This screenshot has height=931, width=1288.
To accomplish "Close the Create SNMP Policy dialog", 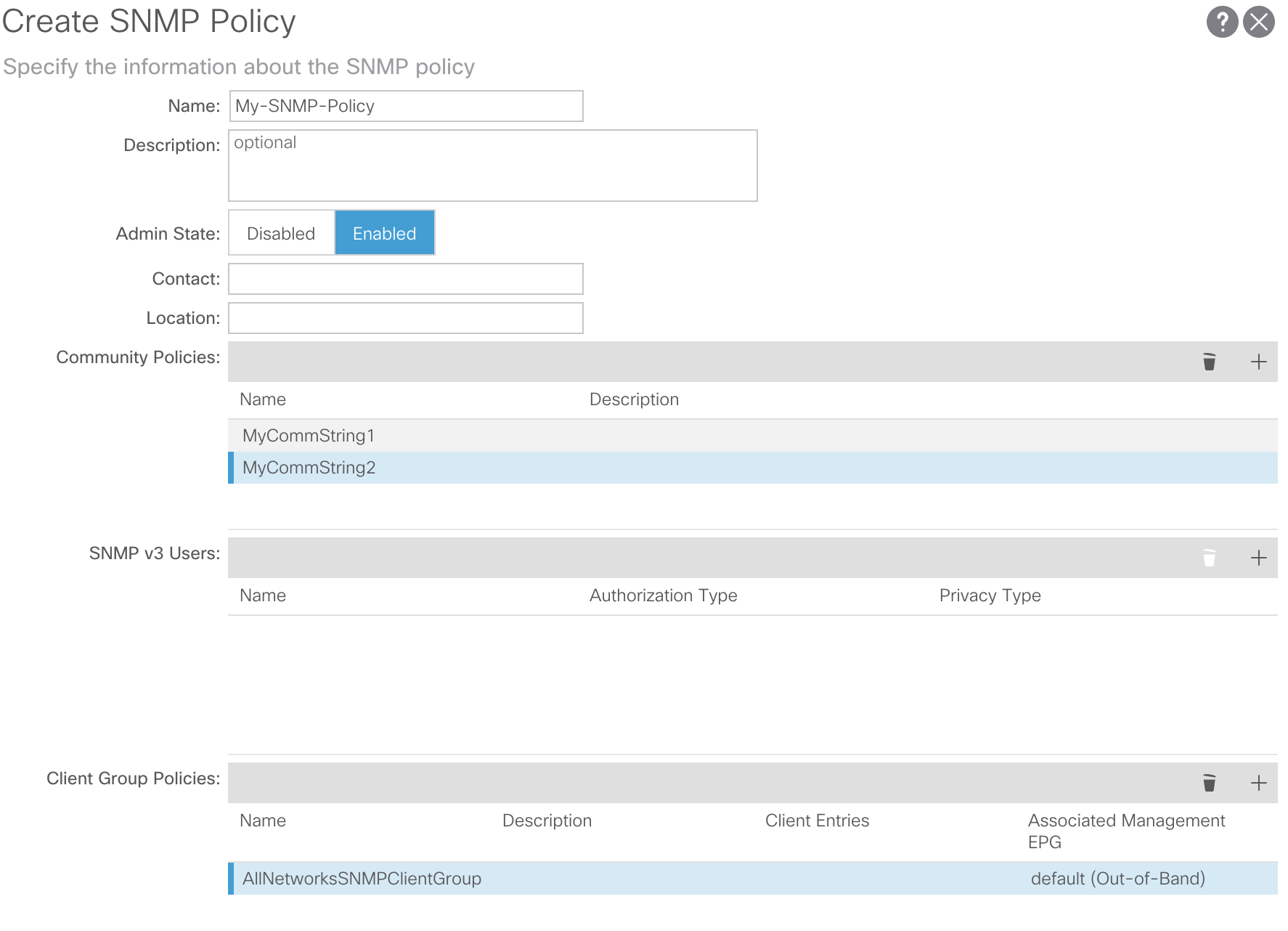I will pyautogui.click(x=1259, y=22).
